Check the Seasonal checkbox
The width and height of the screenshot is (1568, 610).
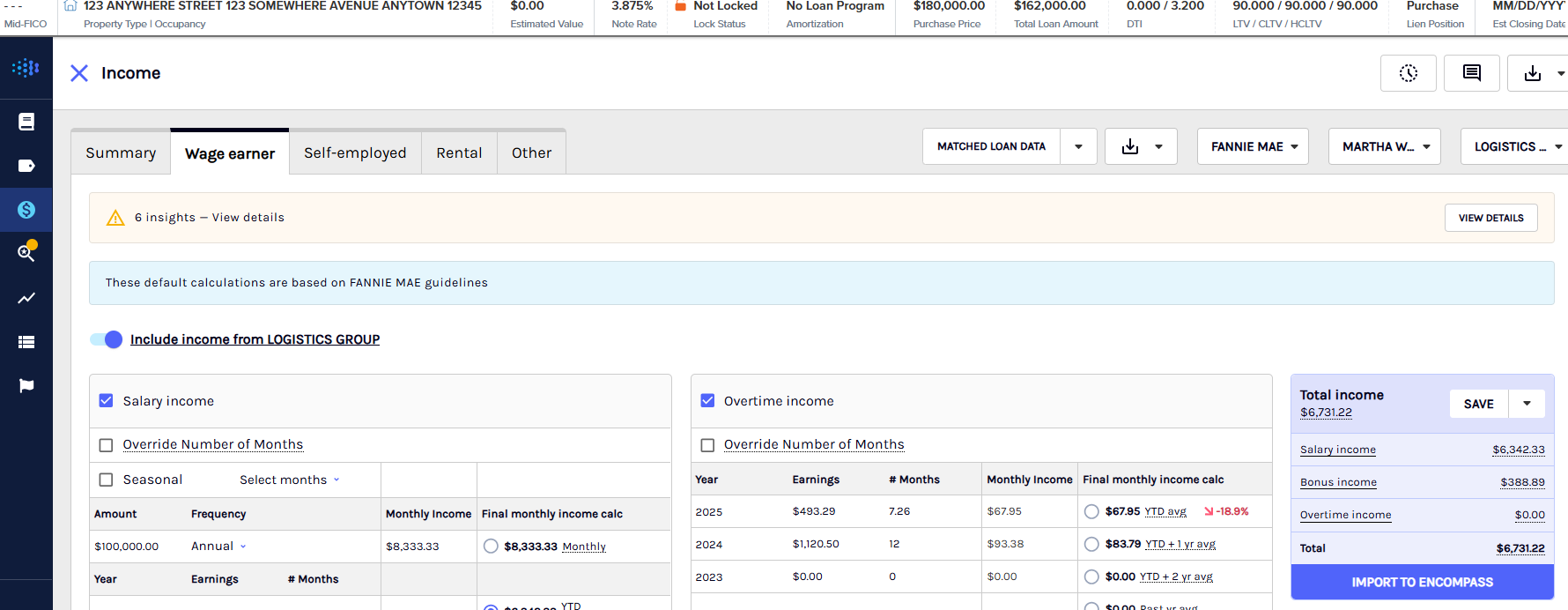tap(106, 480)
